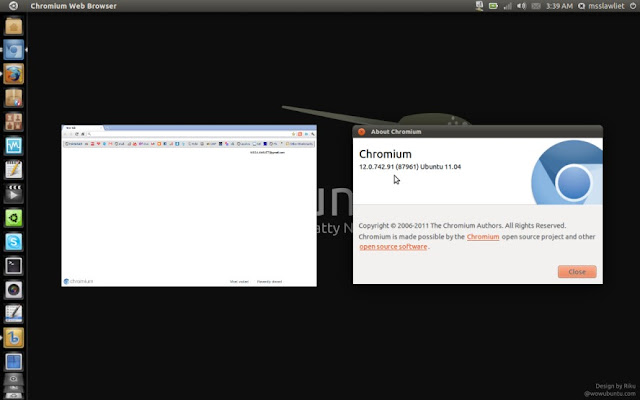Select the Chromium browser window thumbnail
Viewport: 640px width, 400px height.
tap(189, 206)
